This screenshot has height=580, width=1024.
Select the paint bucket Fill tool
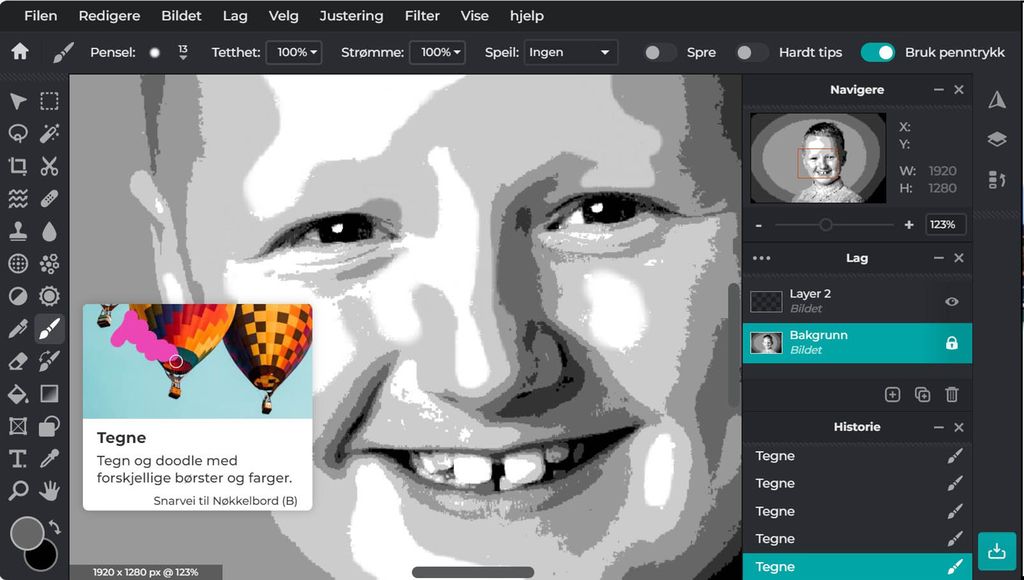18,394
